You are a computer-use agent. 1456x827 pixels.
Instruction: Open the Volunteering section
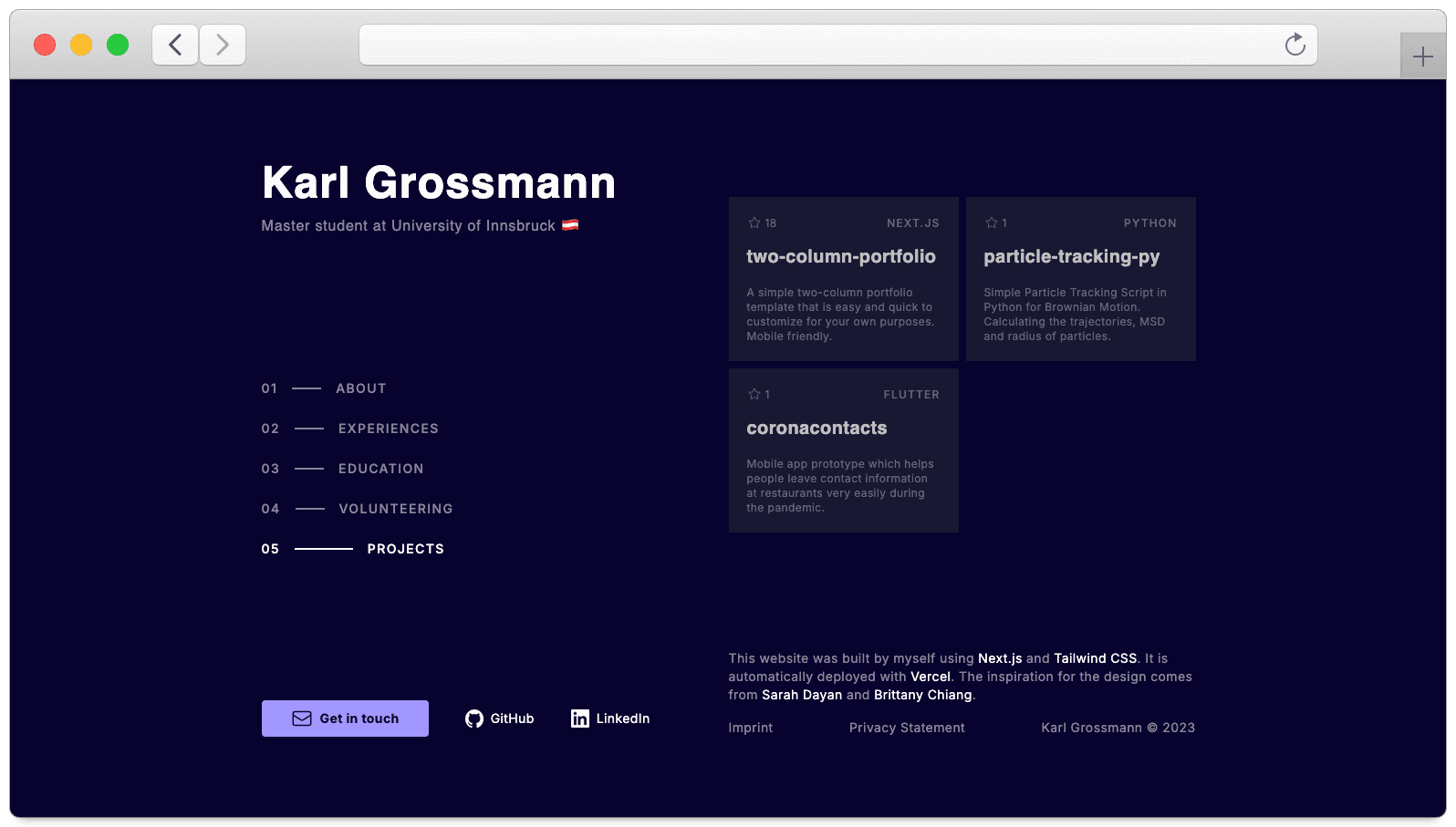coord(396,509)
